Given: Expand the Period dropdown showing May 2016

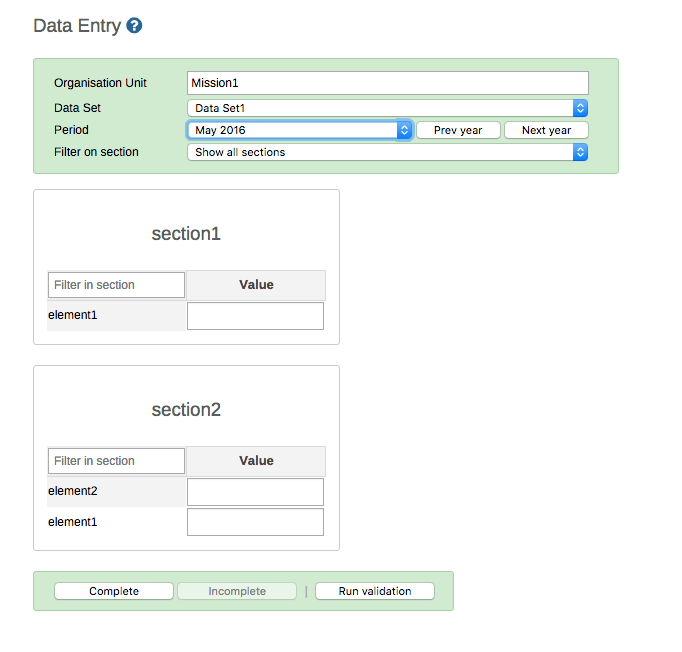Looking at the screenshot, I should coord(299,130).
